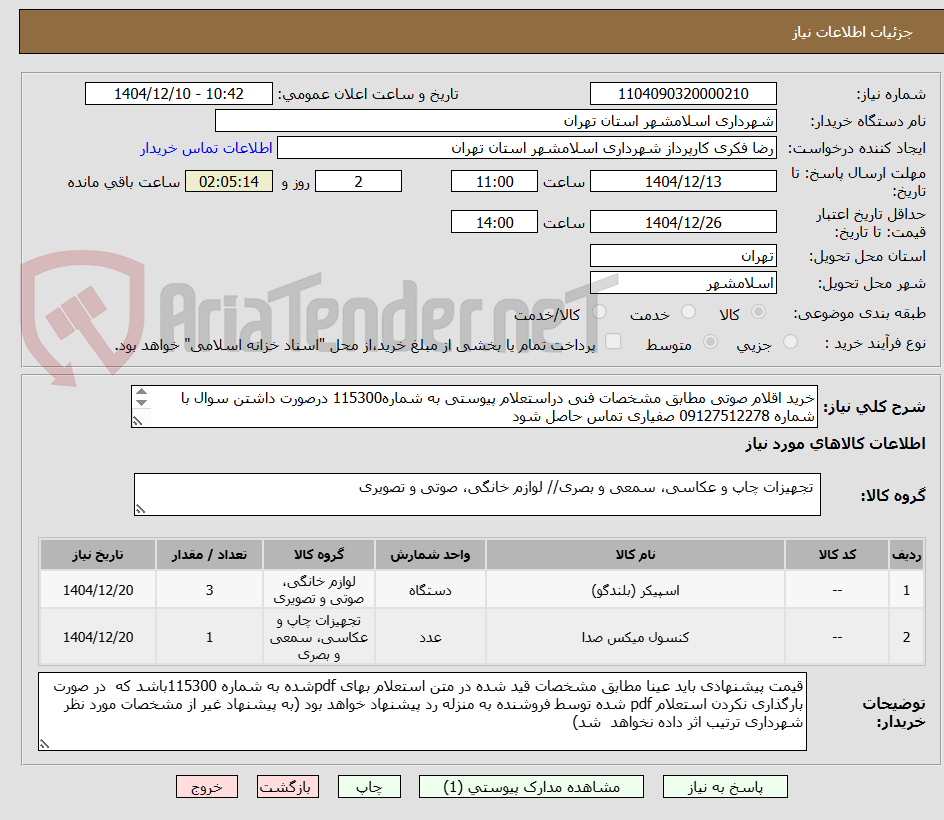Click need date of speaker row
The height and width of the screenshot is (820, 944).
coord(98,590)
